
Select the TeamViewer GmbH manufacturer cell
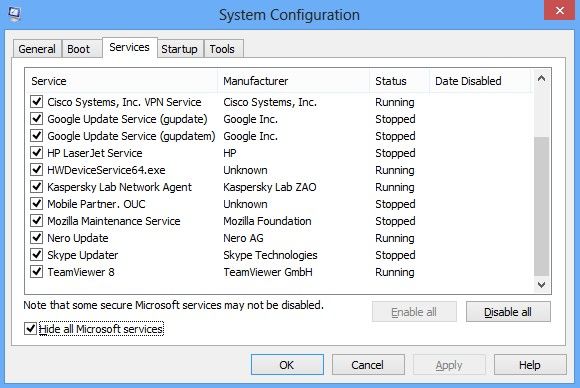coord(268,272)
